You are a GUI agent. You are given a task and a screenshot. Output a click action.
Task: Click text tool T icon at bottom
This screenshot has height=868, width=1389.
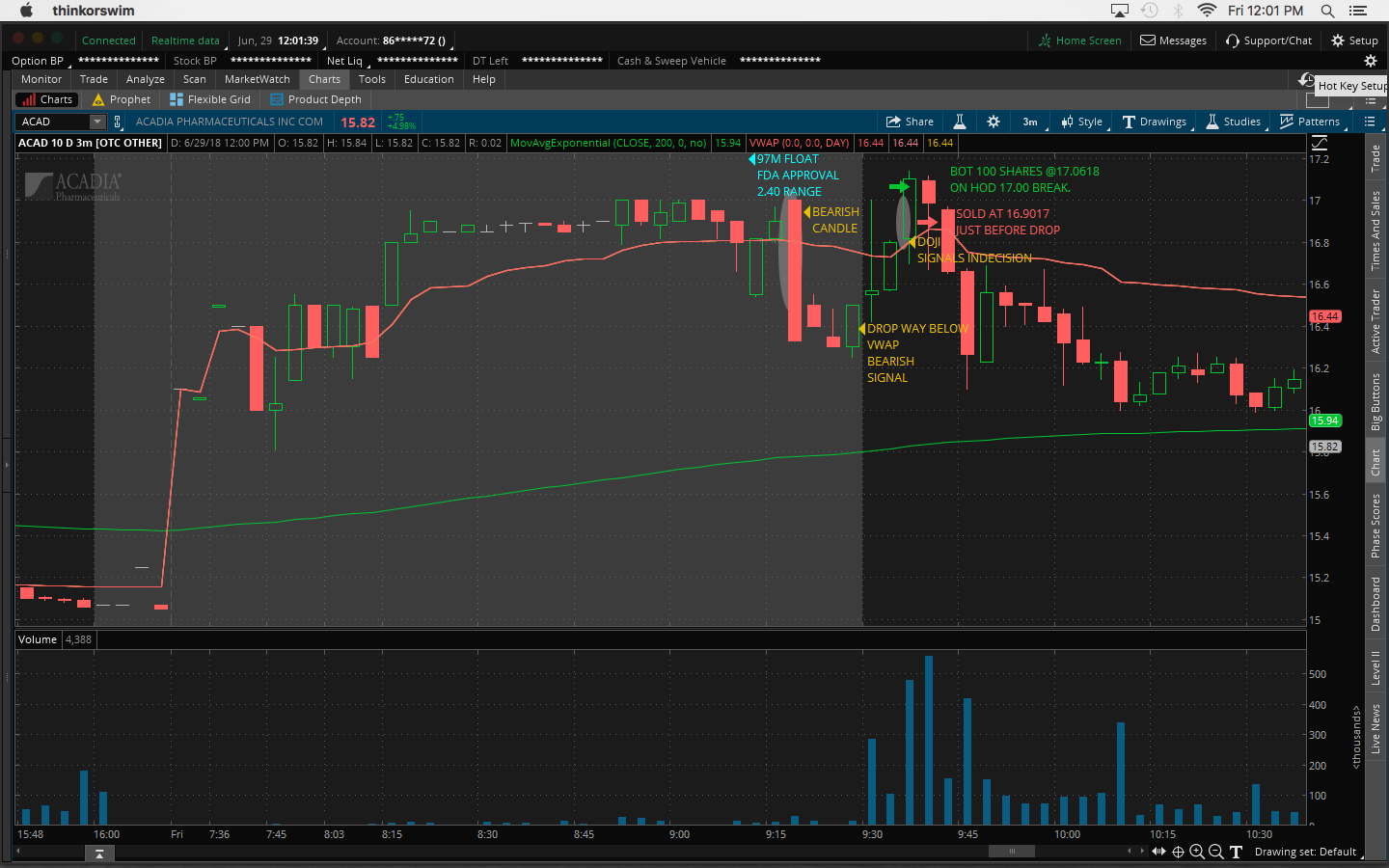pyautogui.click(x=1236, y=852)
